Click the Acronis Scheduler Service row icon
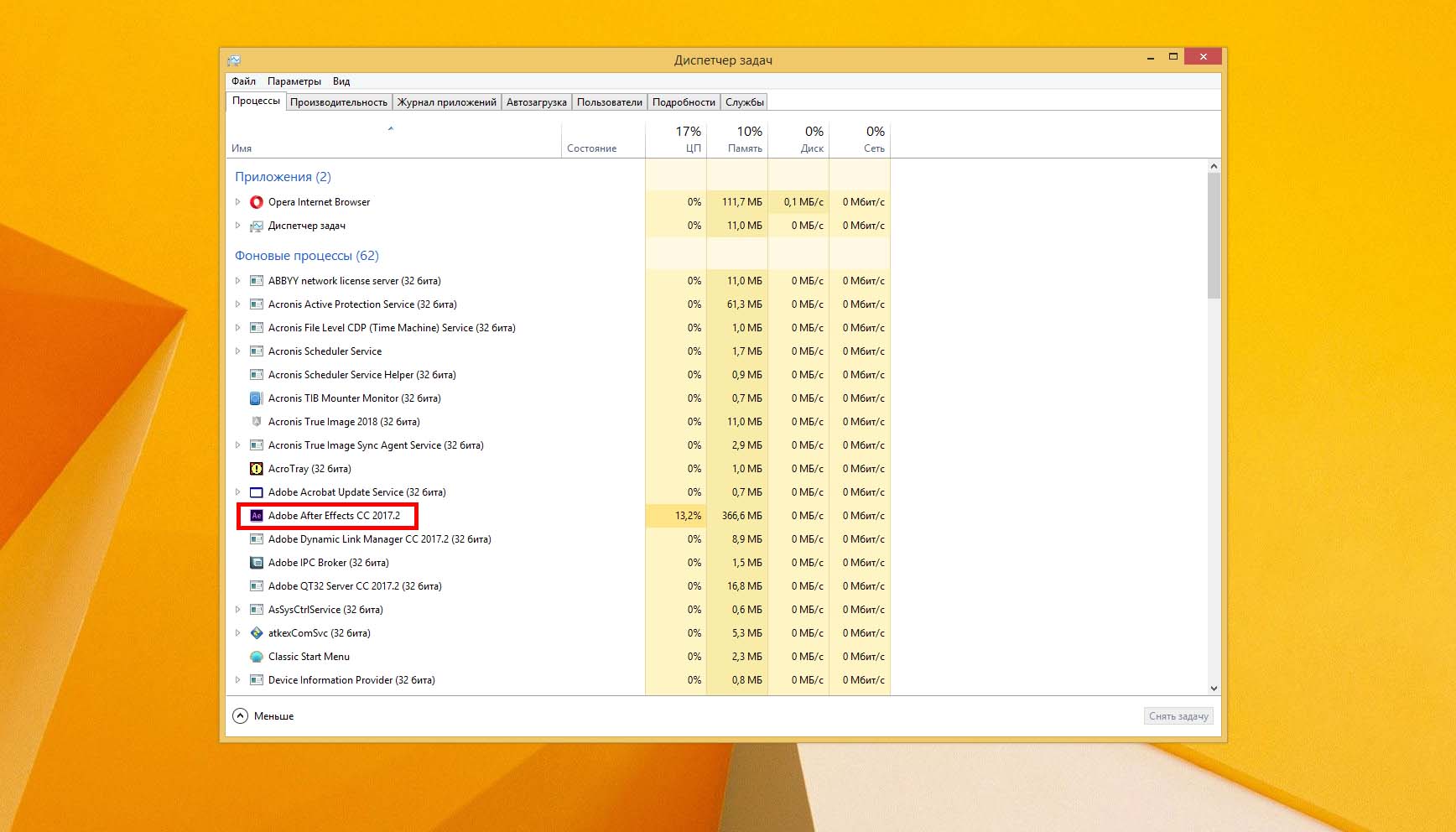The width and height of the screenshot is (1456, 832). [x=257, y=351]
